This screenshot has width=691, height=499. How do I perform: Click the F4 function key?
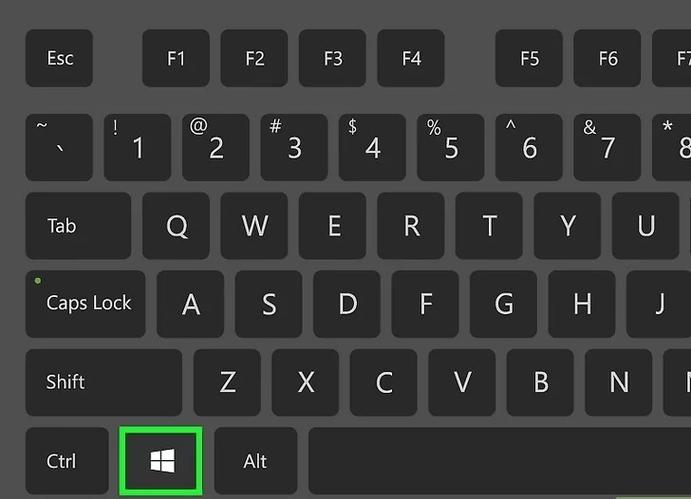[411, 58]
